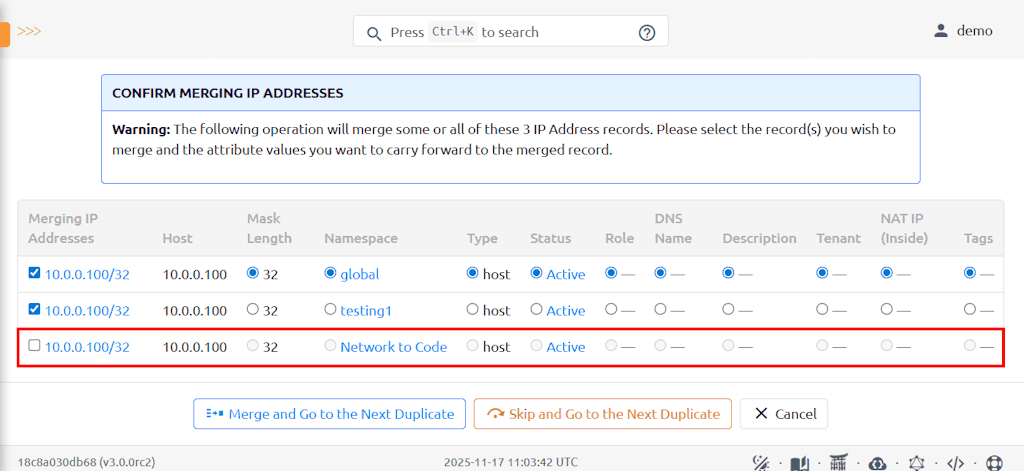Click the code brackets icon in footer
1024x471 pixels.
coord(956,463)
